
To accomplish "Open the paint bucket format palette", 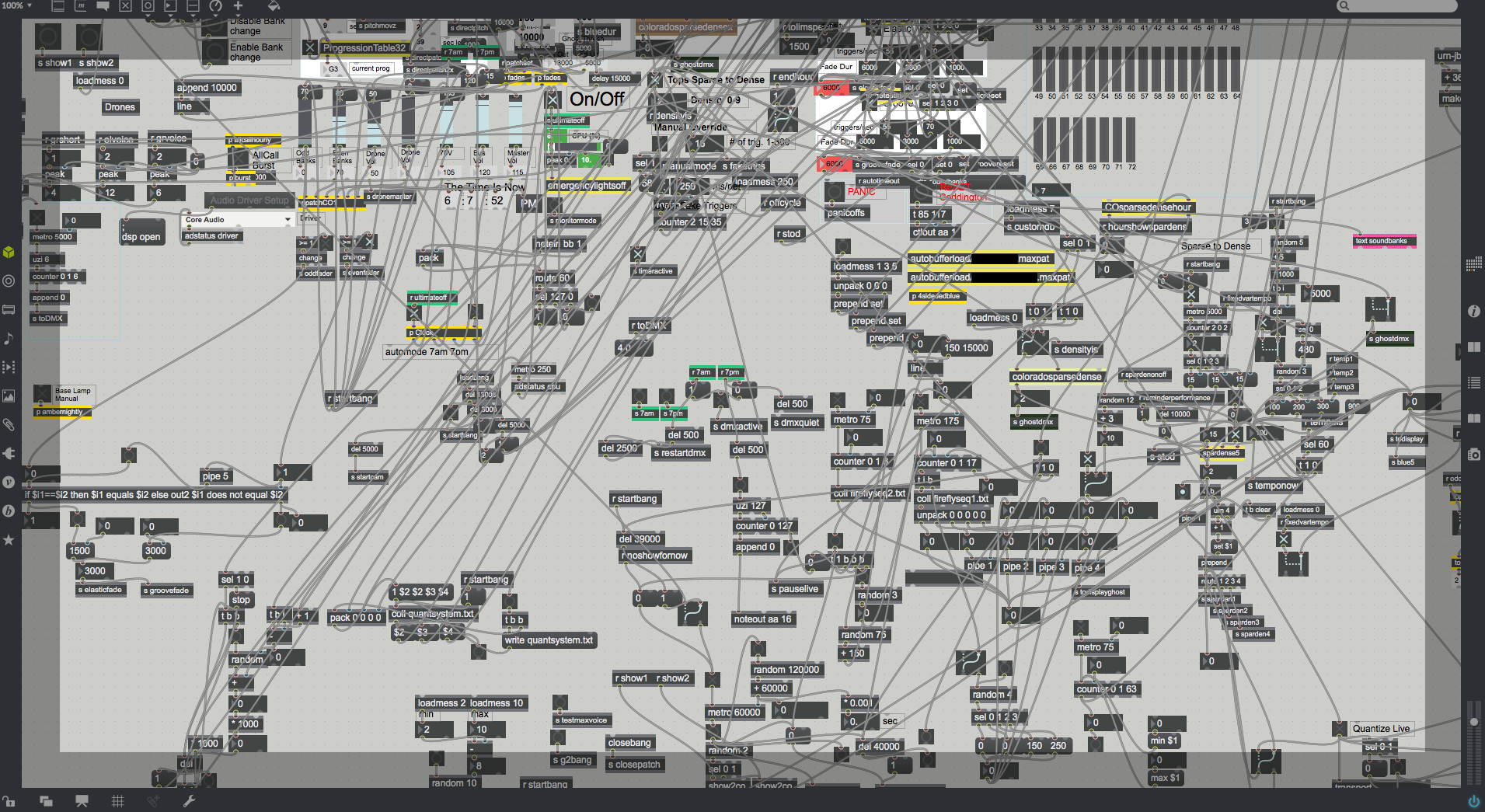I will pyautogui.click(x=274, y=6).
